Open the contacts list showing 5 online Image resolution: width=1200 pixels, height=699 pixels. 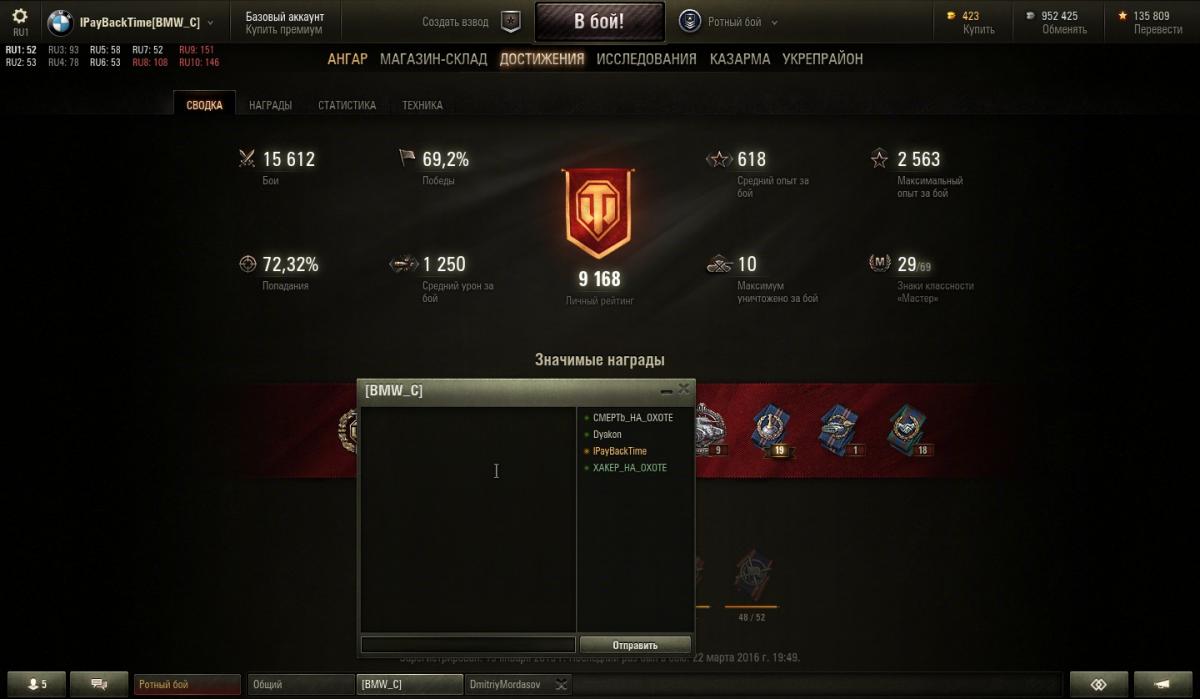point(37,684)
